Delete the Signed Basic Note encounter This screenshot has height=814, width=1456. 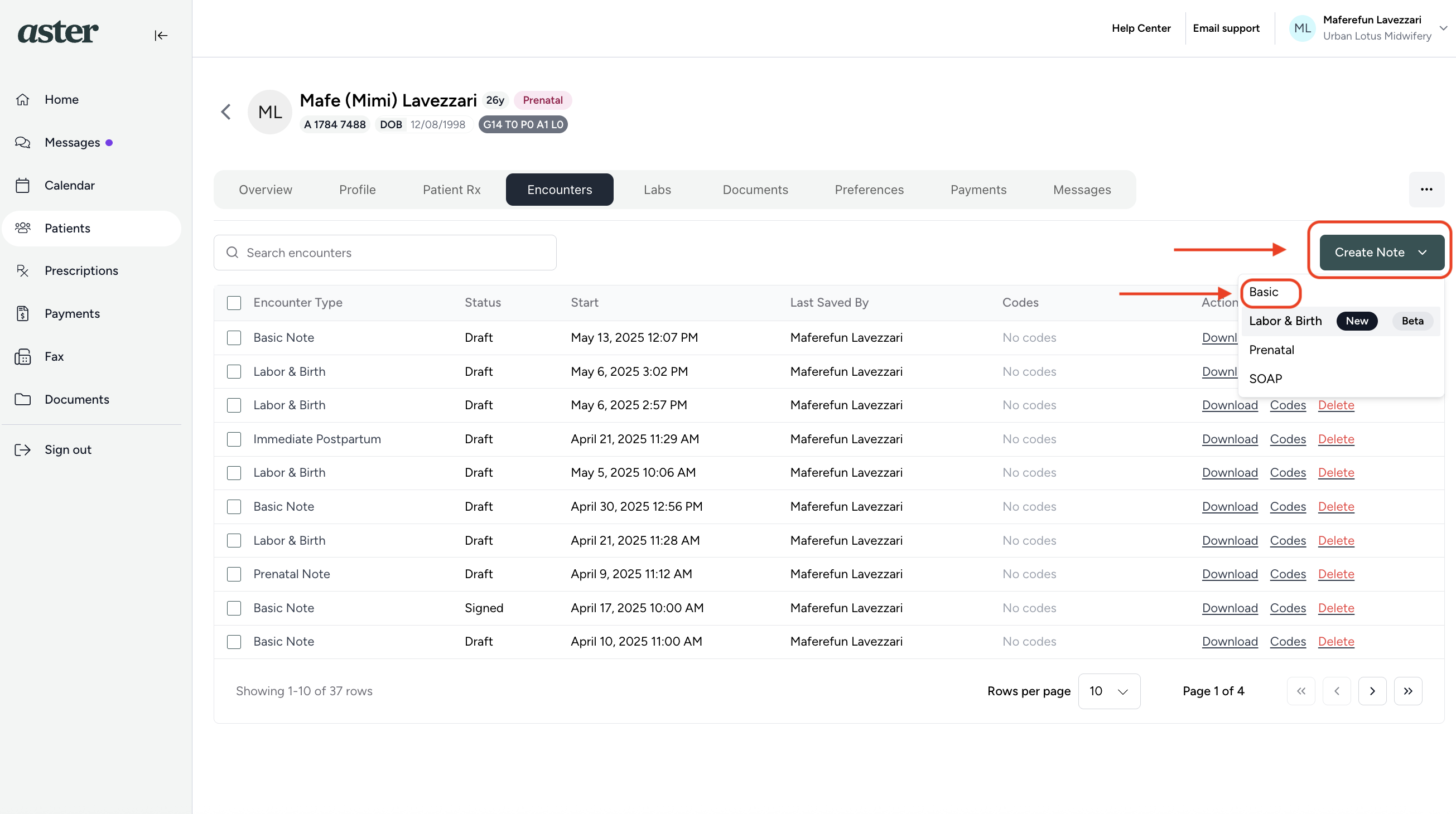coord(1336,608)
